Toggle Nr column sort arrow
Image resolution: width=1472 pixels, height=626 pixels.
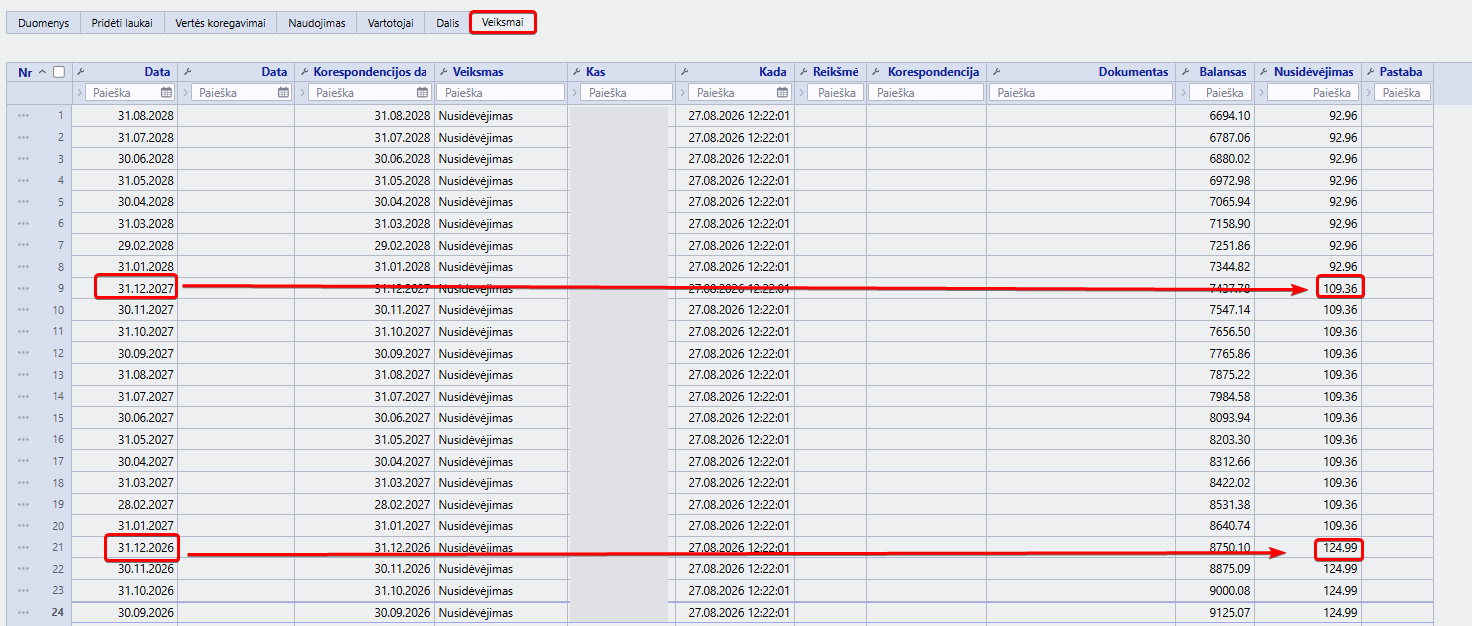pyautogui.click(x=42, y=72)
